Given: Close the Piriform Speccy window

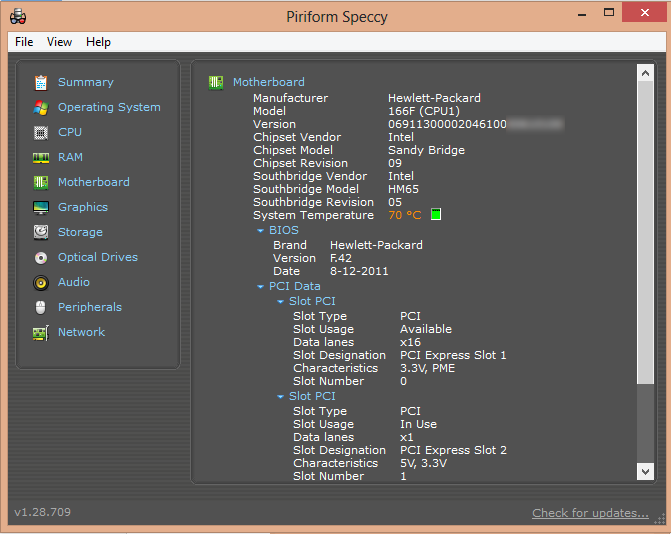Looking at the screenshot, I should coord(644,12).
